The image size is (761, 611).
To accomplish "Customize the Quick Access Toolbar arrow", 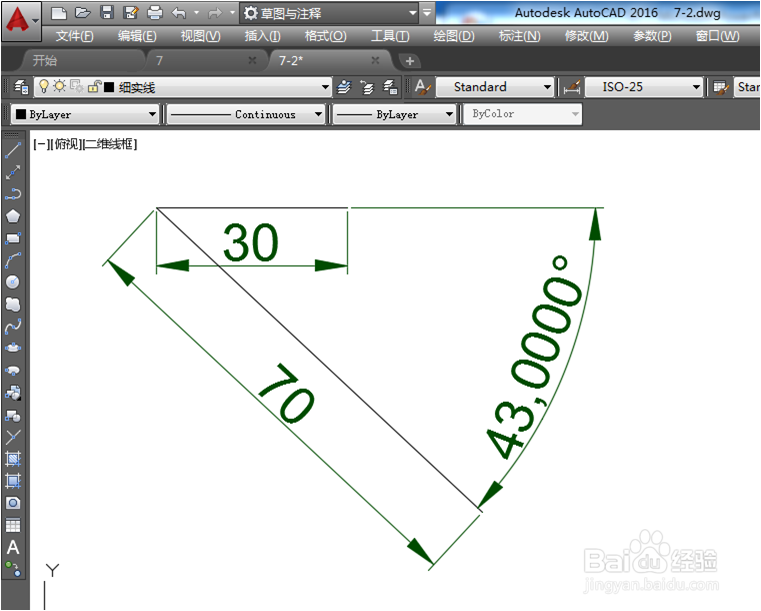I will tap(427, 13).
